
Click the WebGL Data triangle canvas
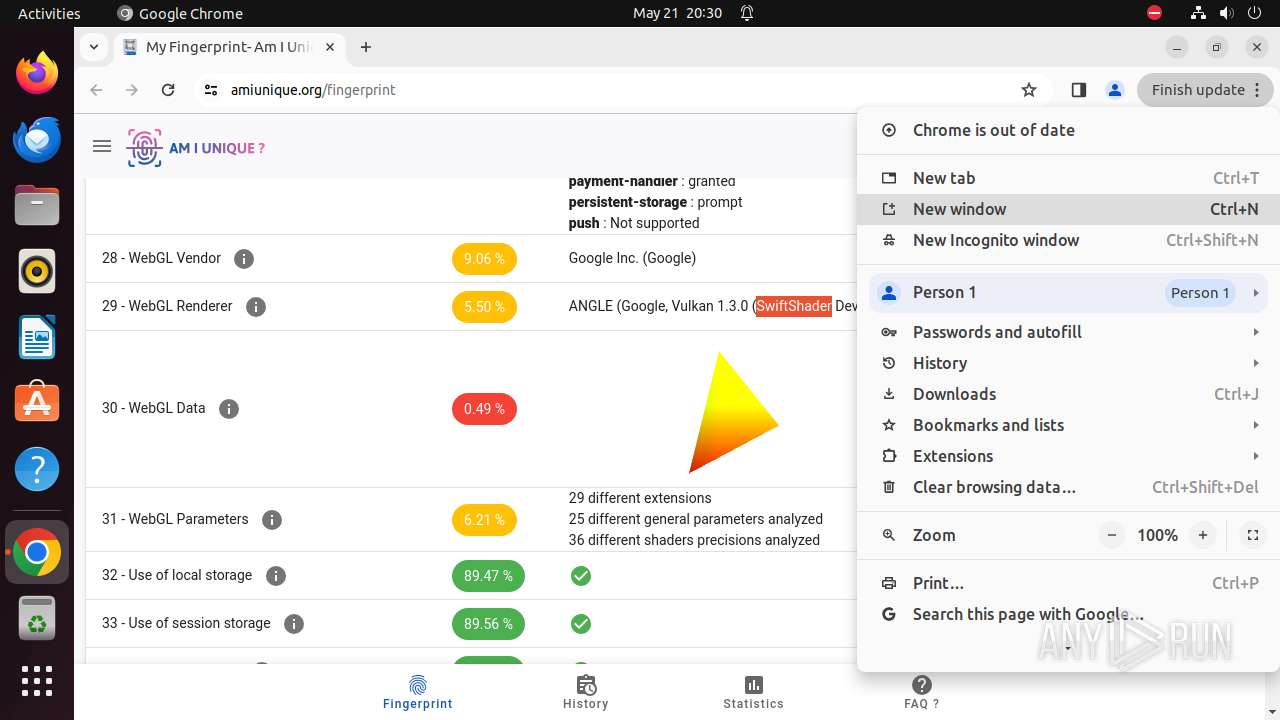coord(733,412)
